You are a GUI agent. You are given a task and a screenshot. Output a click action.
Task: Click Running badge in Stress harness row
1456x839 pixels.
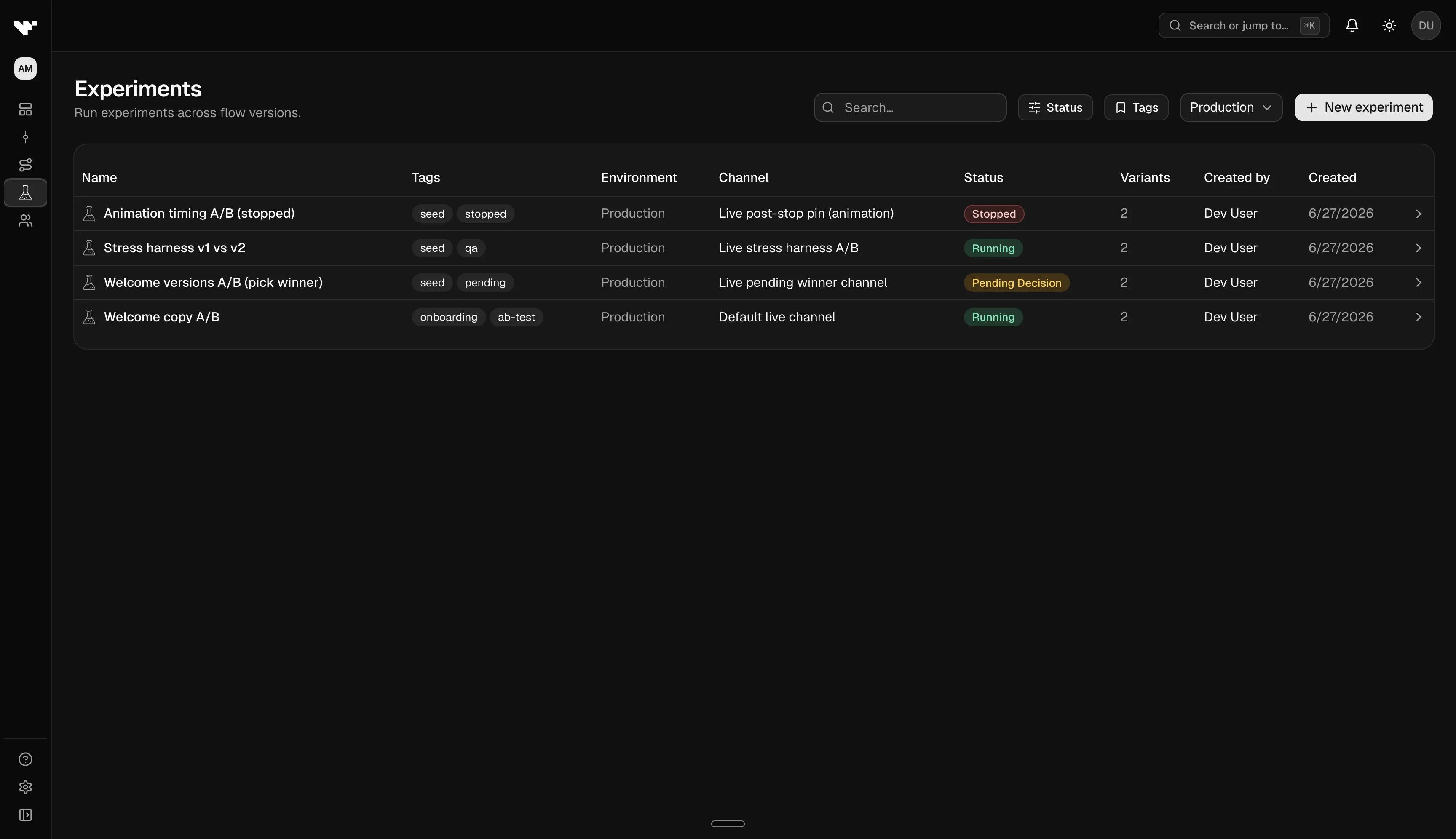[x=993, y=248]
